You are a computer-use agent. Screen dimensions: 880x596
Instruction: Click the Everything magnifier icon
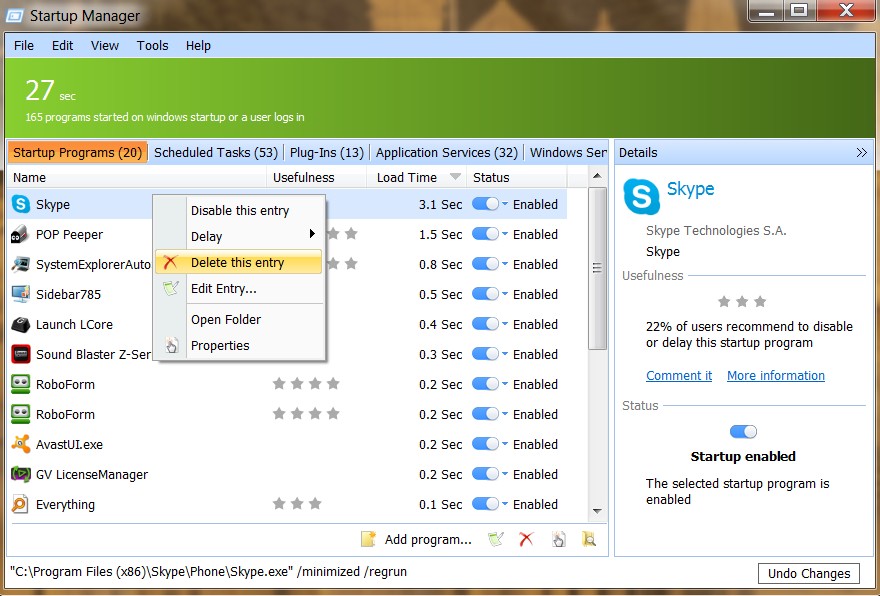20,504
